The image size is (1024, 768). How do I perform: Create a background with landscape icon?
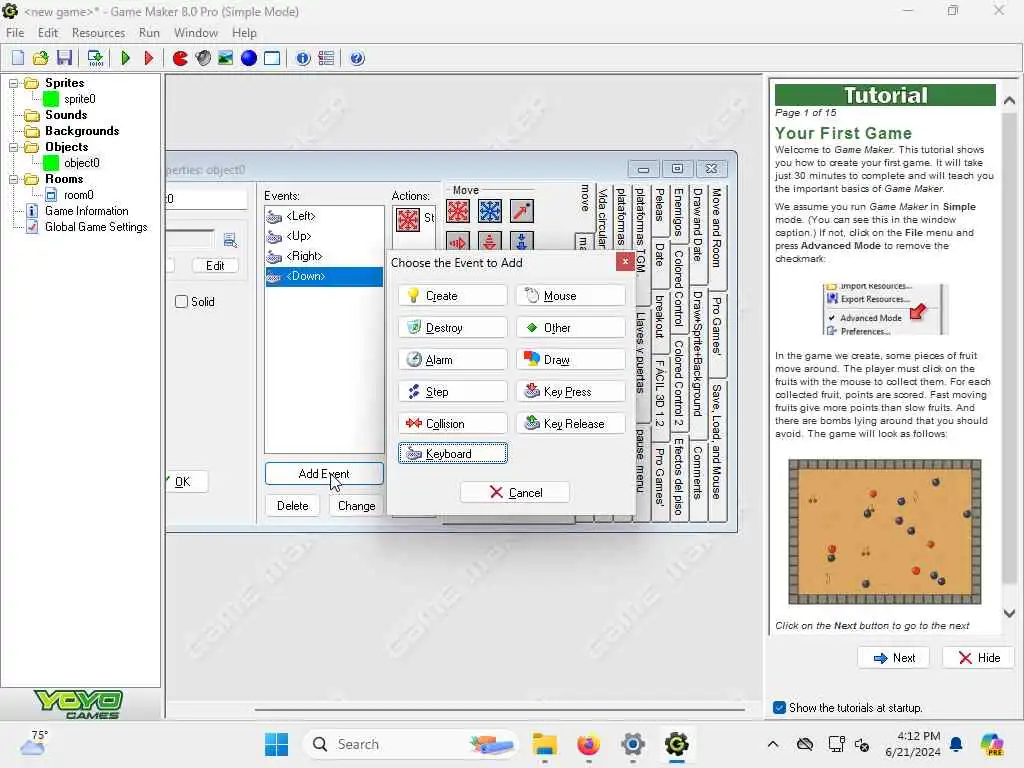225,58
